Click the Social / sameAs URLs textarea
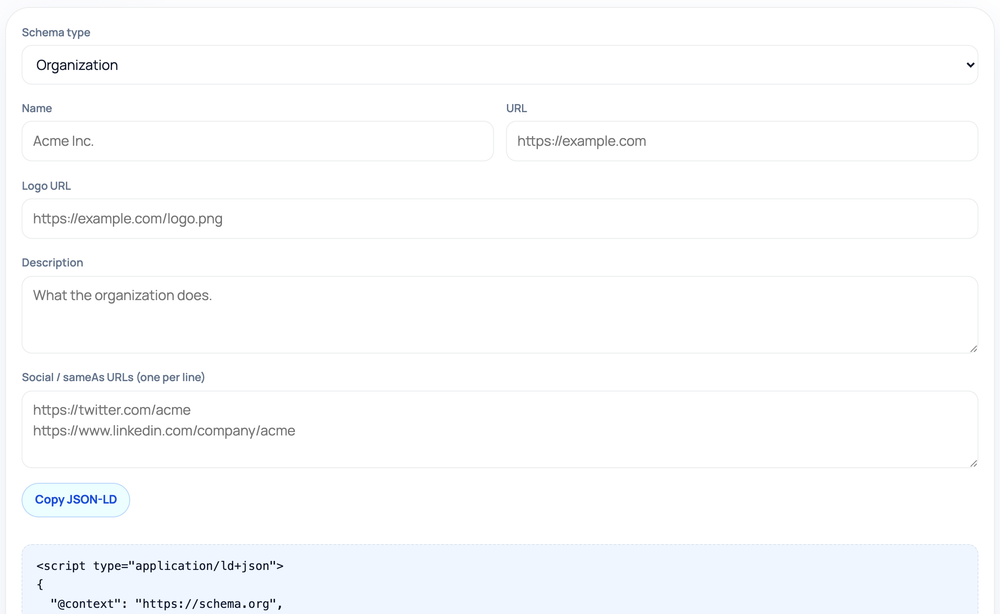Screen dimensions: 1000x614 tap(499, 429)
